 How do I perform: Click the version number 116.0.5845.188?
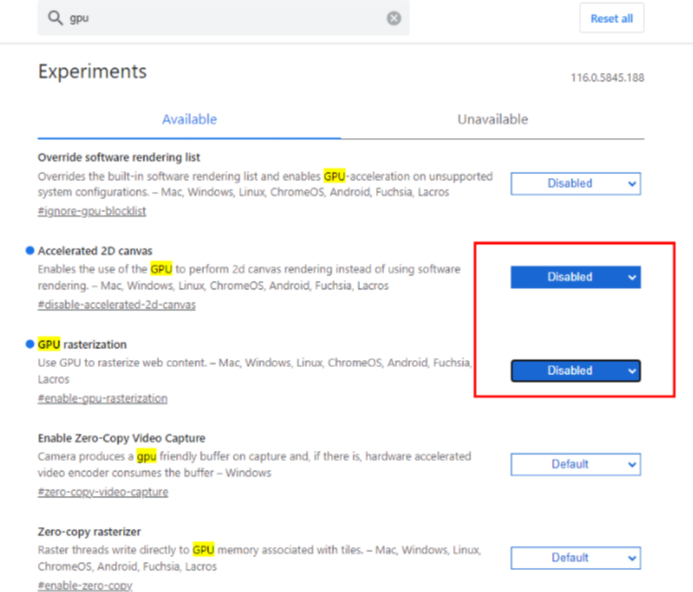[x=607, y=78]
